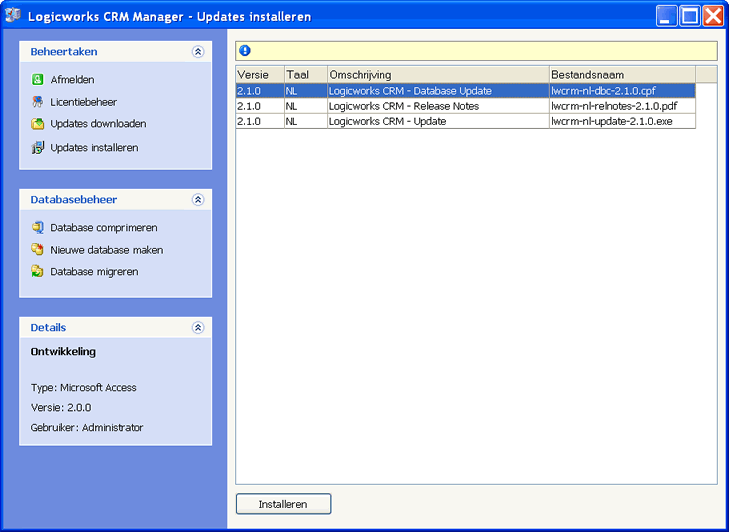The height and width of the screenshot is (532, 729).
Task: Click file name lwcrm-nl-relnotes-2.1.0.pdf
Action: (x=614, y=106)
